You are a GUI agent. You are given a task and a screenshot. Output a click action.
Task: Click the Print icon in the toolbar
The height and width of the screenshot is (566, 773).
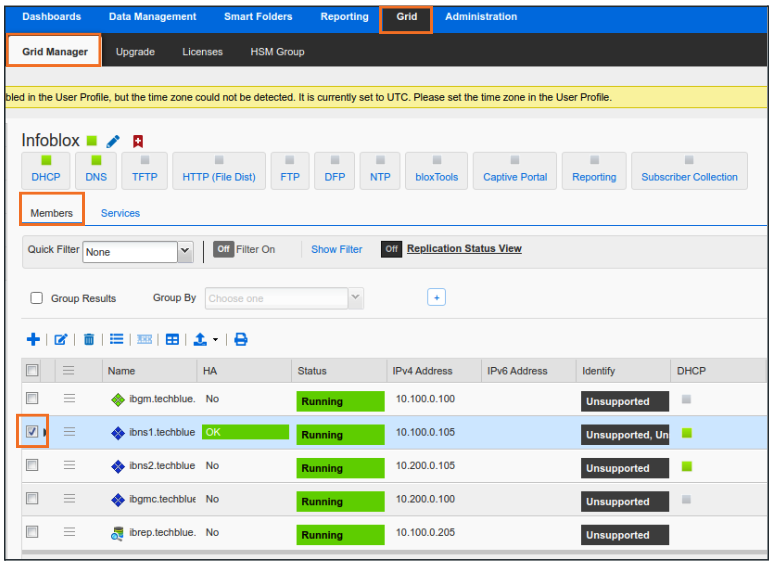[x=241, y=340]
